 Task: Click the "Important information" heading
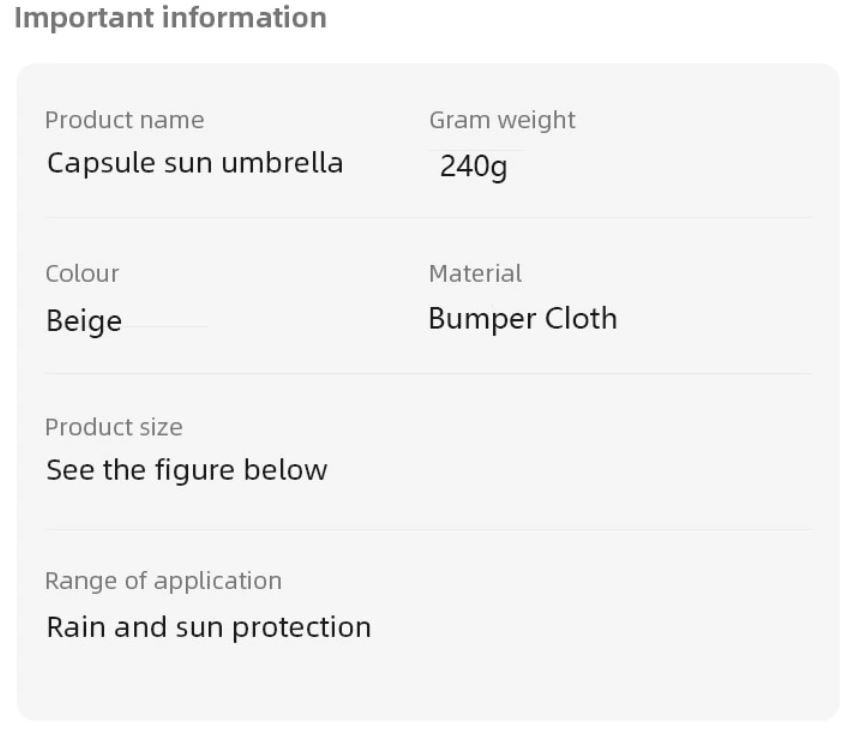(172, 18)
